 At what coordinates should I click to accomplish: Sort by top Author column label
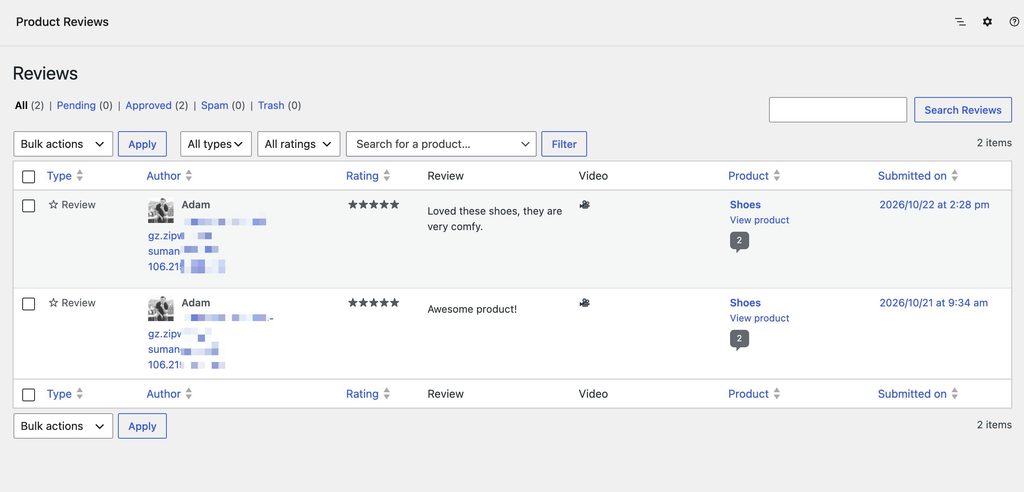(x=163, y=176)
